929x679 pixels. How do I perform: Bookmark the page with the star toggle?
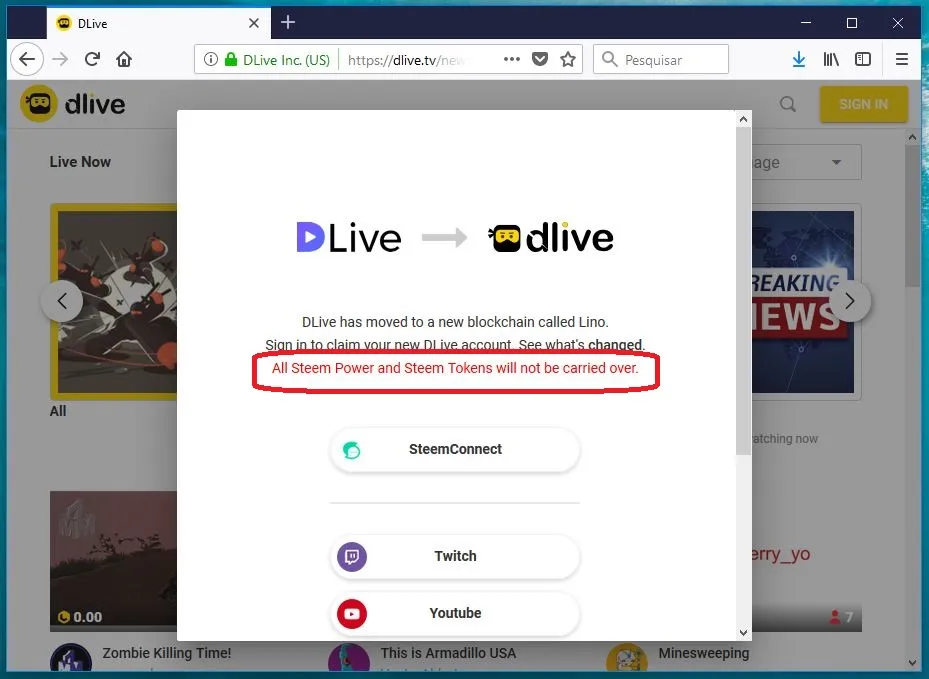pos(568,59)
